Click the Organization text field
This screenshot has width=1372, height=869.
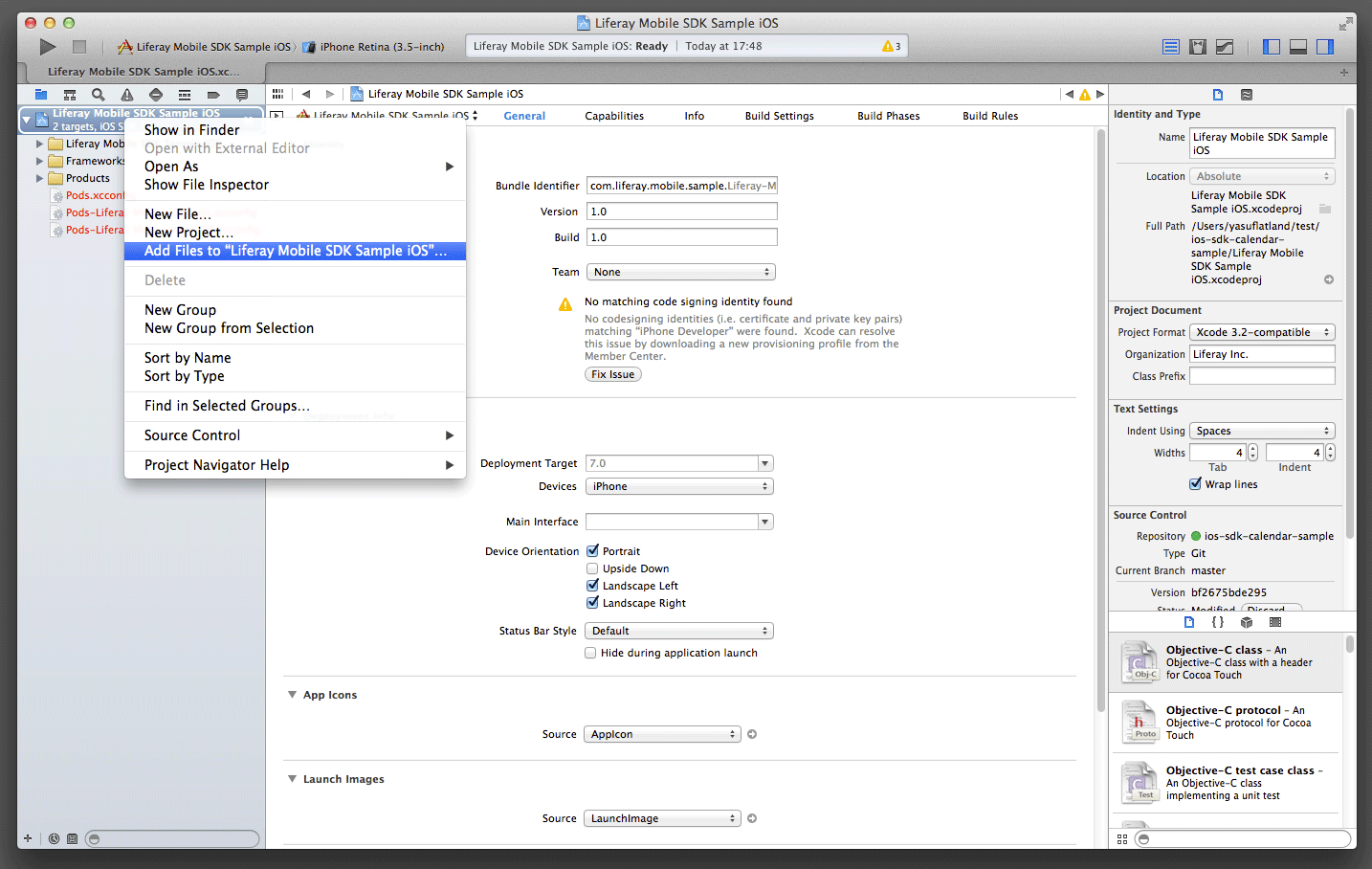1262,354
